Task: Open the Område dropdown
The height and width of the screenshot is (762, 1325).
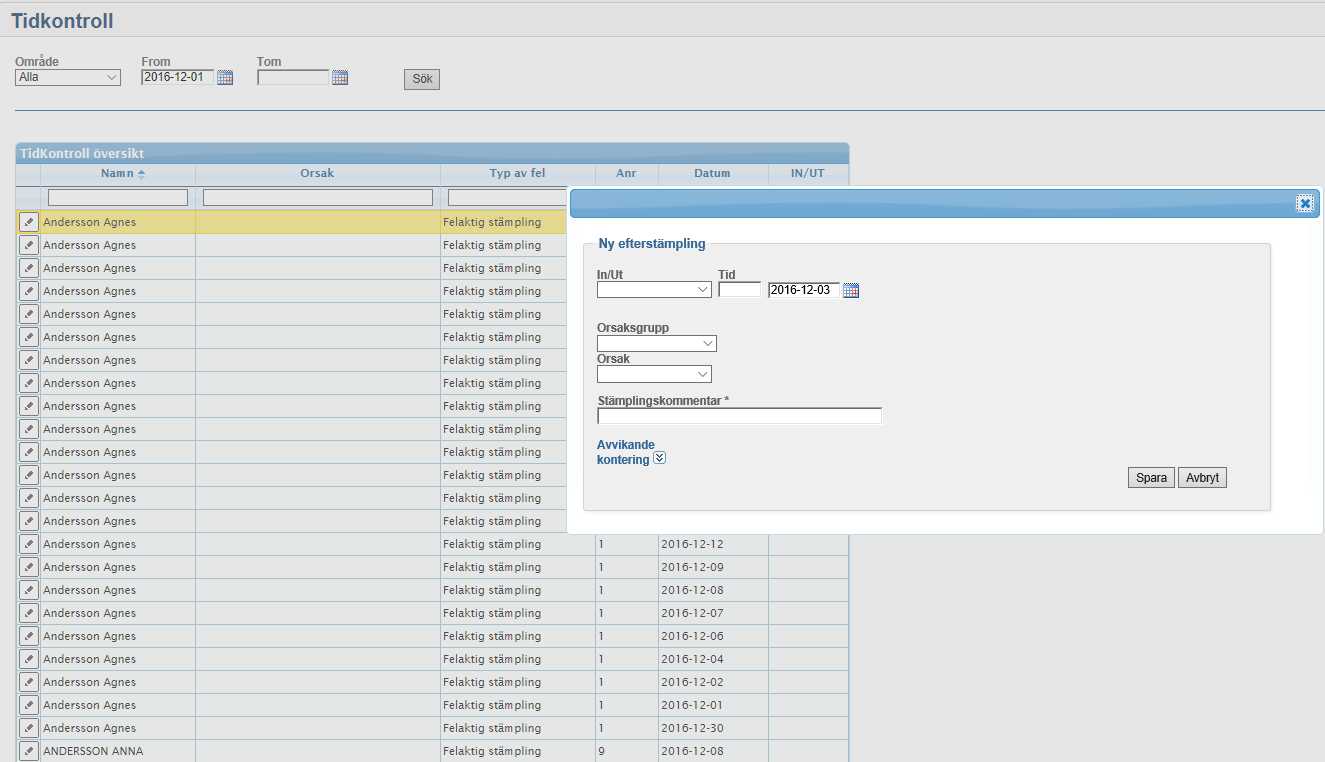Action: [68, 77]
